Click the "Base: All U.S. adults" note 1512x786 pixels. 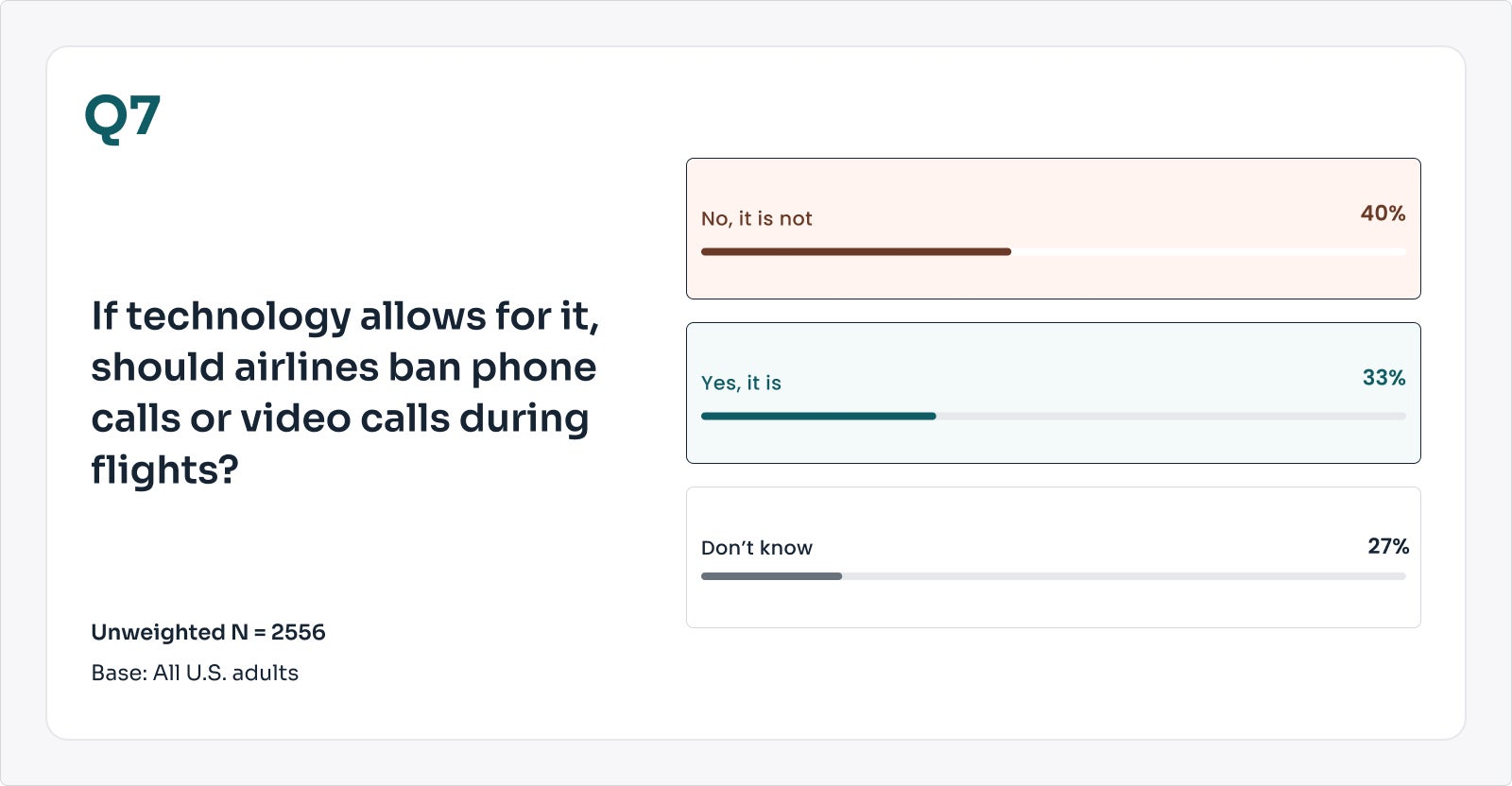195,673
